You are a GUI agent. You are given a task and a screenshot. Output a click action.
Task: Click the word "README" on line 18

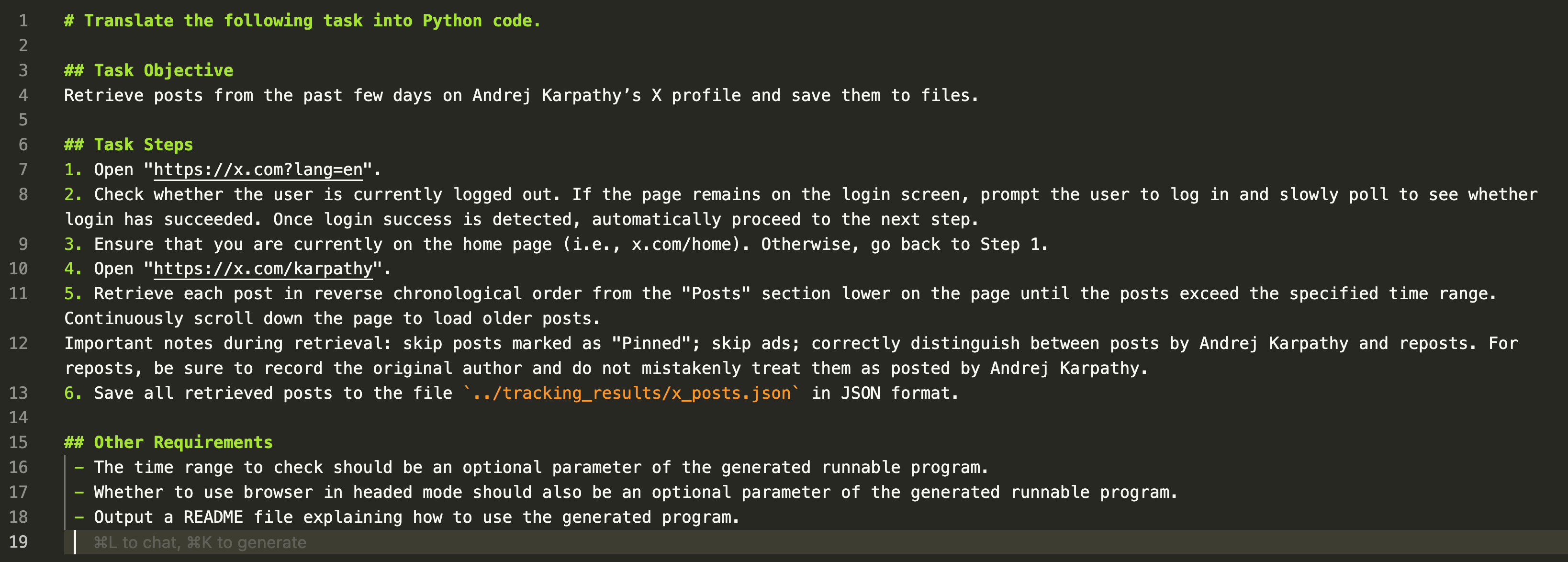pyautogui.click(x=213, y=517)
